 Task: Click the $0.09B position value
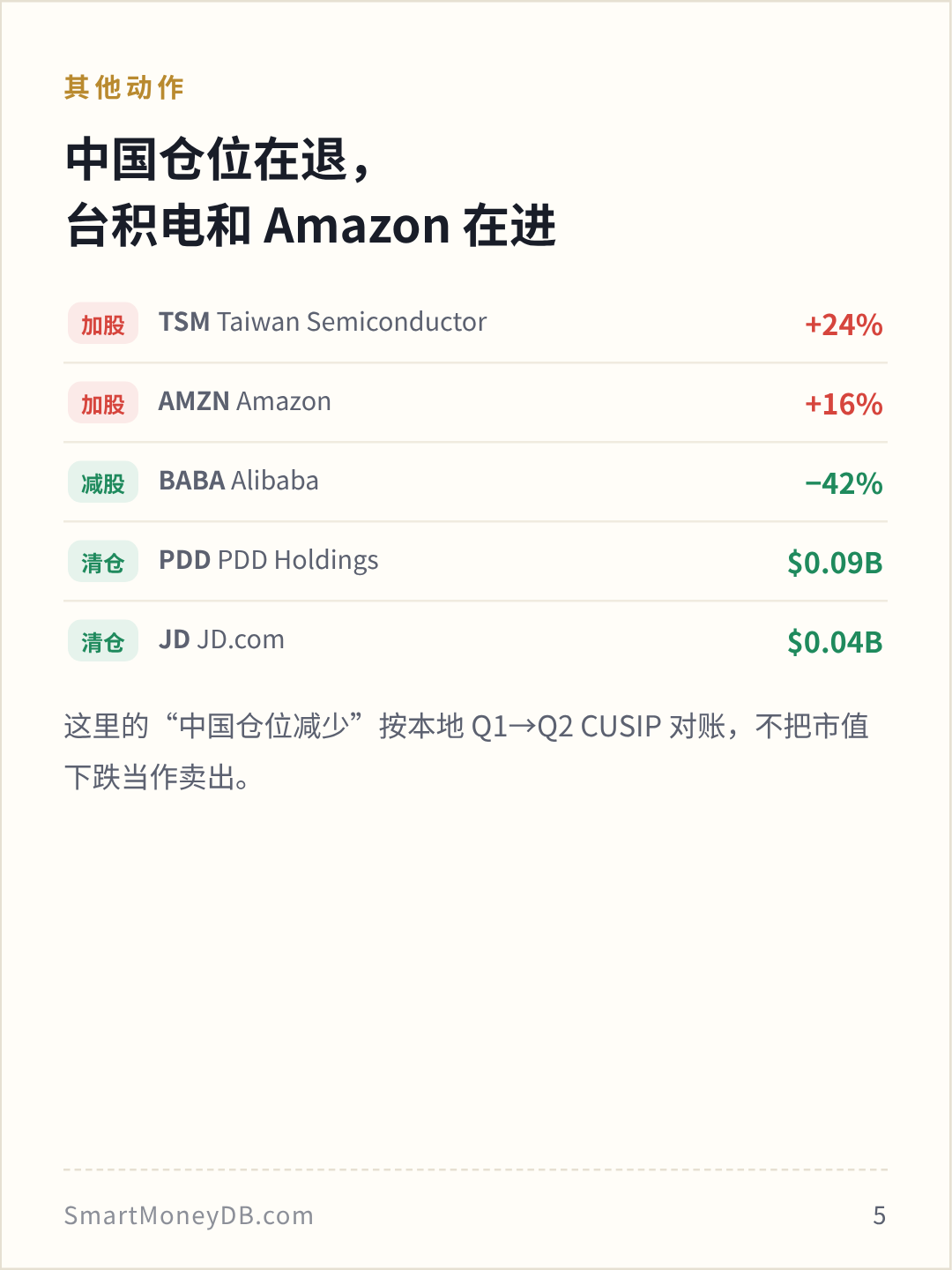point(835,563)
